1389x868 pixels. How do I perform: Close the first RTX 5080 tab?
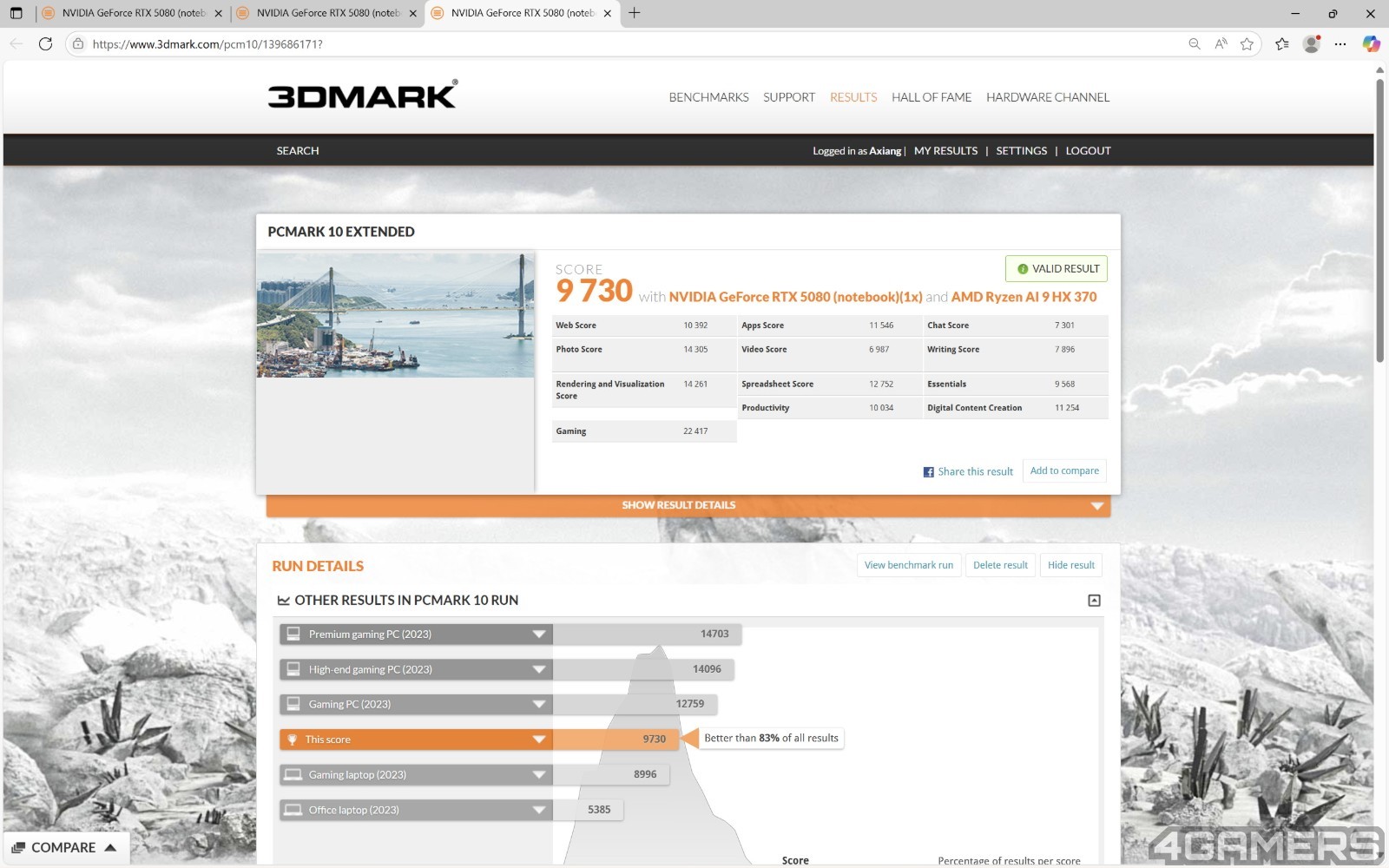(218, 13)
